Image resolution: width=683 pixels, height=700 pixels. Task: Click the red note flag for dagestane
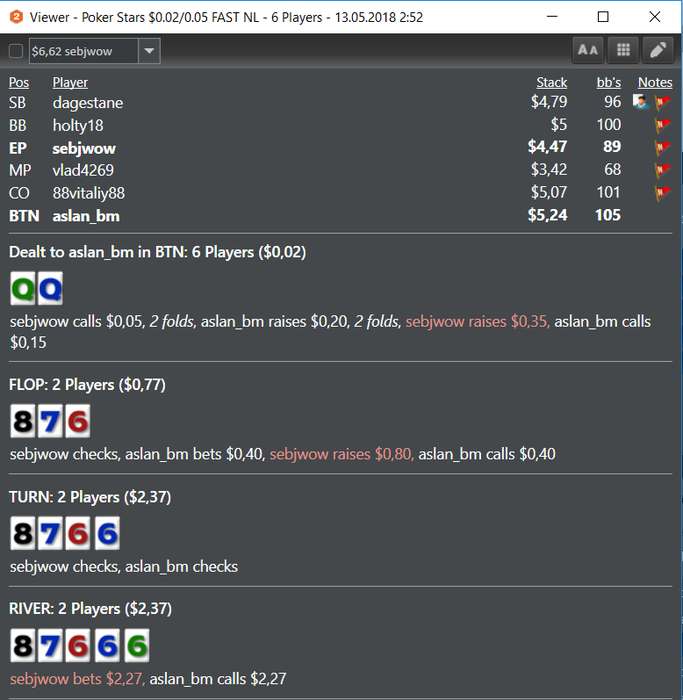pos(663,102)
